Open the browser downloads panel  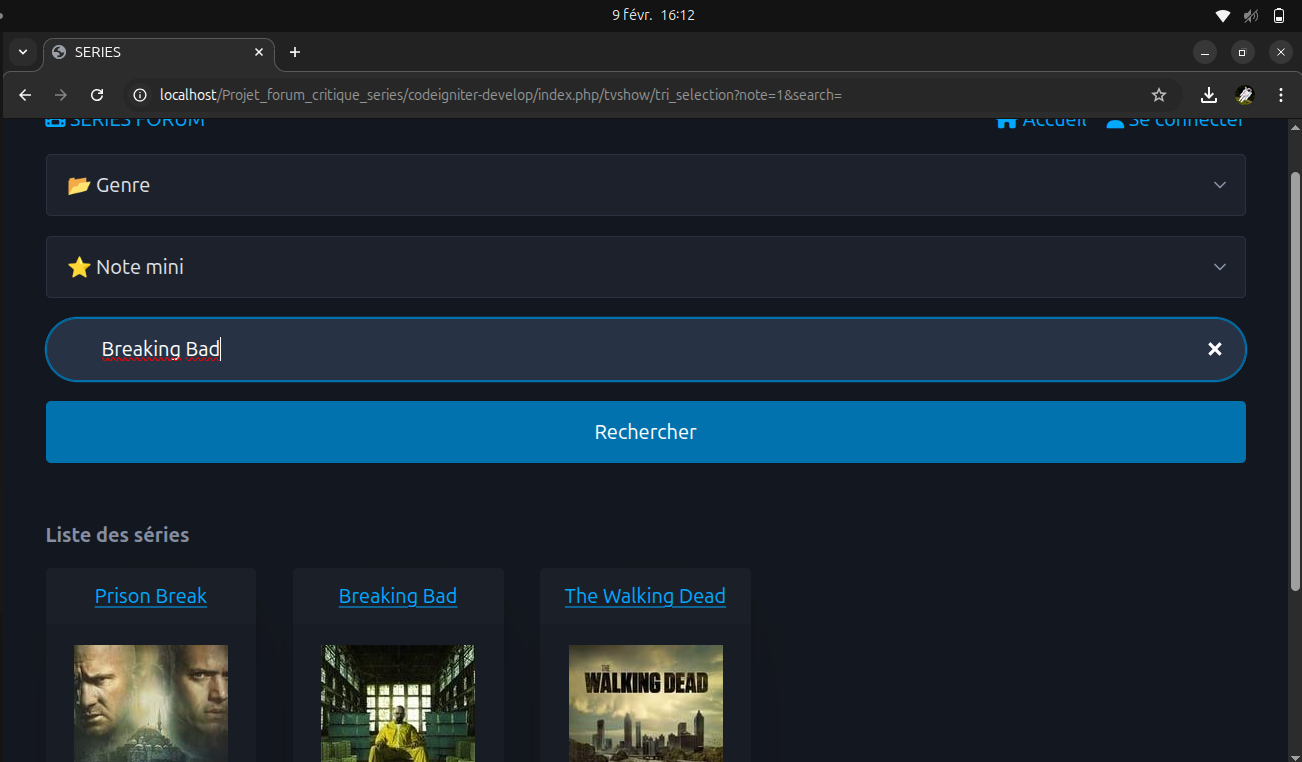pyautogui.click(x=1208, y=95)
